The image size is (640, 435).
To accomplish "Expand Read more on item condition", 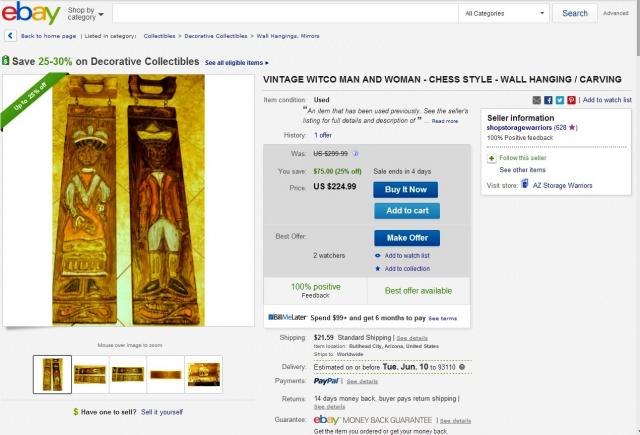I will pos(445,121).
